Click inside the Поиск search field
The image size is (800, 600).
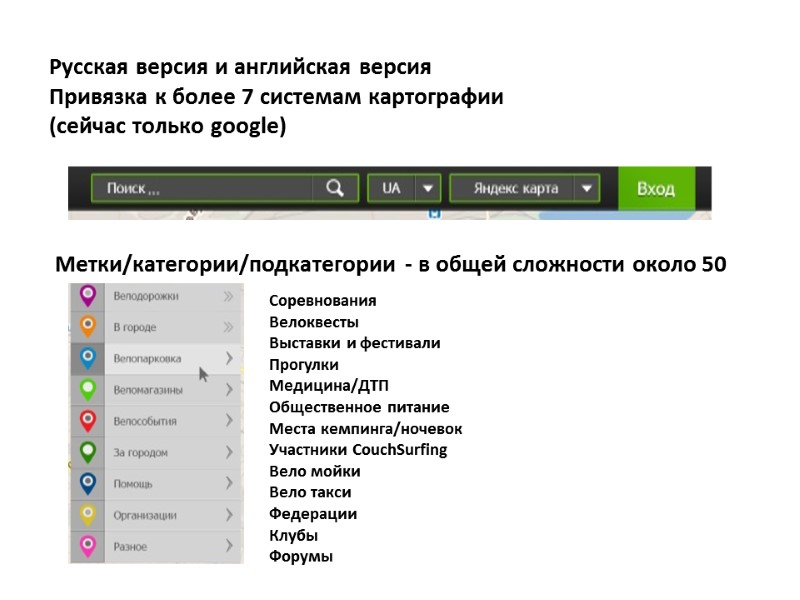pyautogui.click(x=200, y=187)
